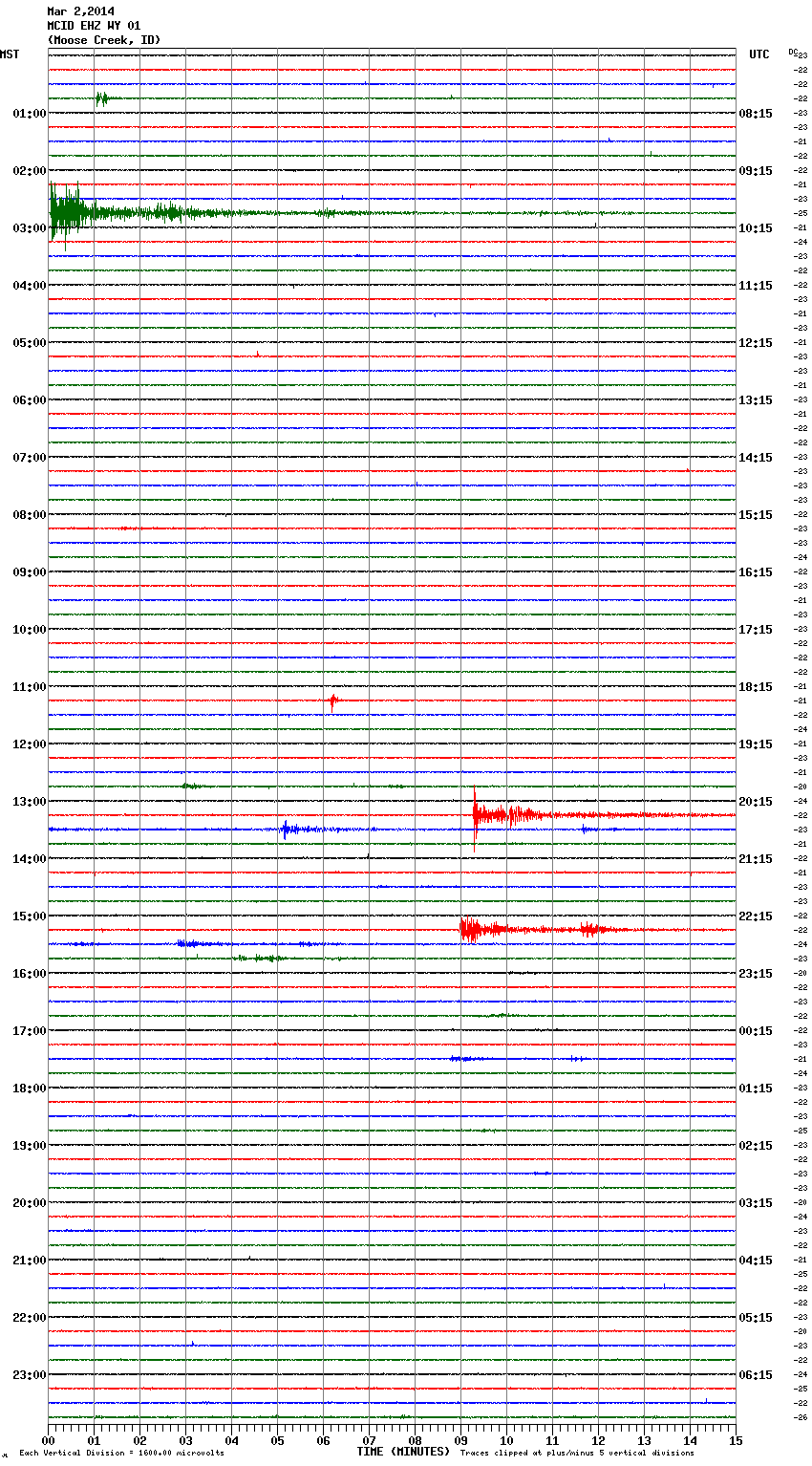Screen dimensions: 812x1466
Task: Click minute 15 on the bottom axis
Action: coord(736,1440)
